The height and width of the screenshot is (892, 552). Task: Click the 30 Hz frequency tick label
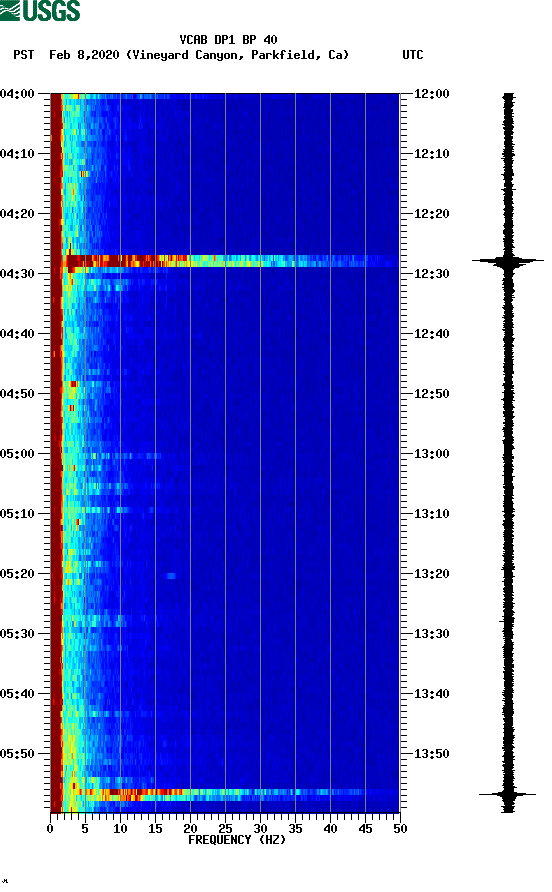260,829
